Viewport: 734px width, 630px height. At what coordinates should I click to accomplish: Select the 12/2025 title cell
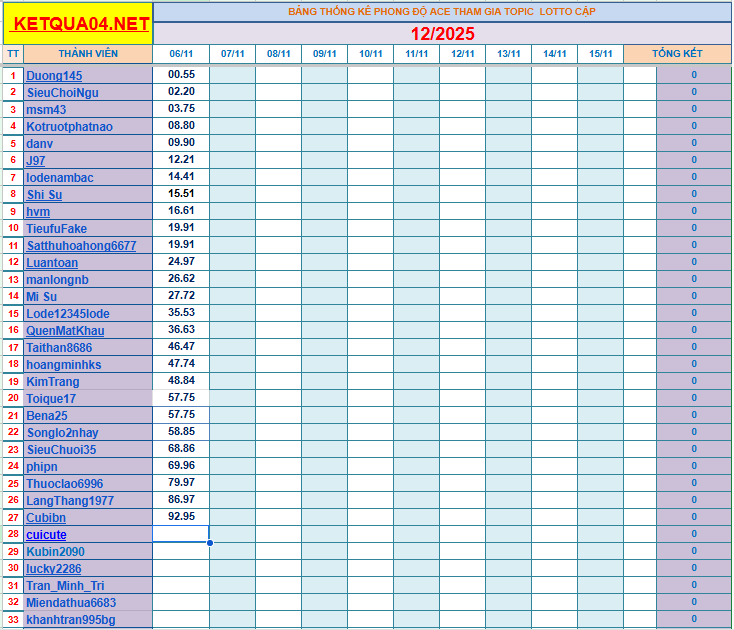coord(442,34)
